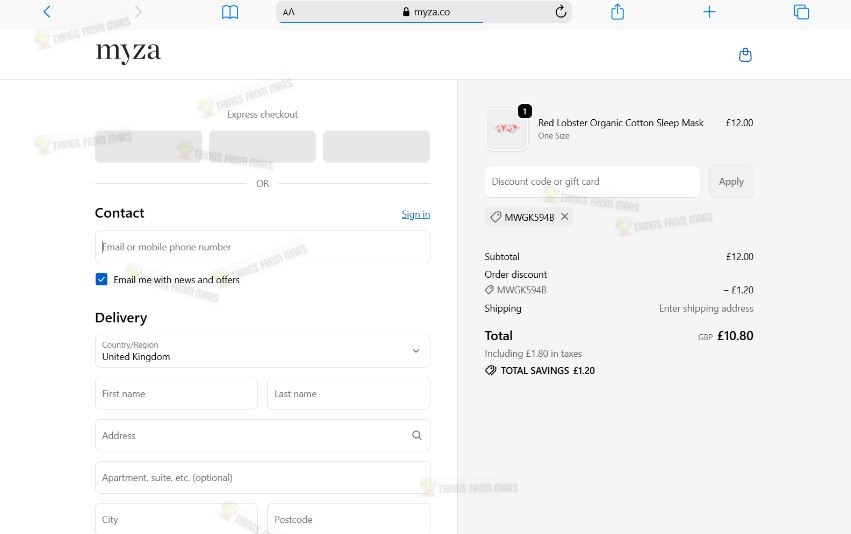Uncheck Email me with news and offers

click(101, 279)
